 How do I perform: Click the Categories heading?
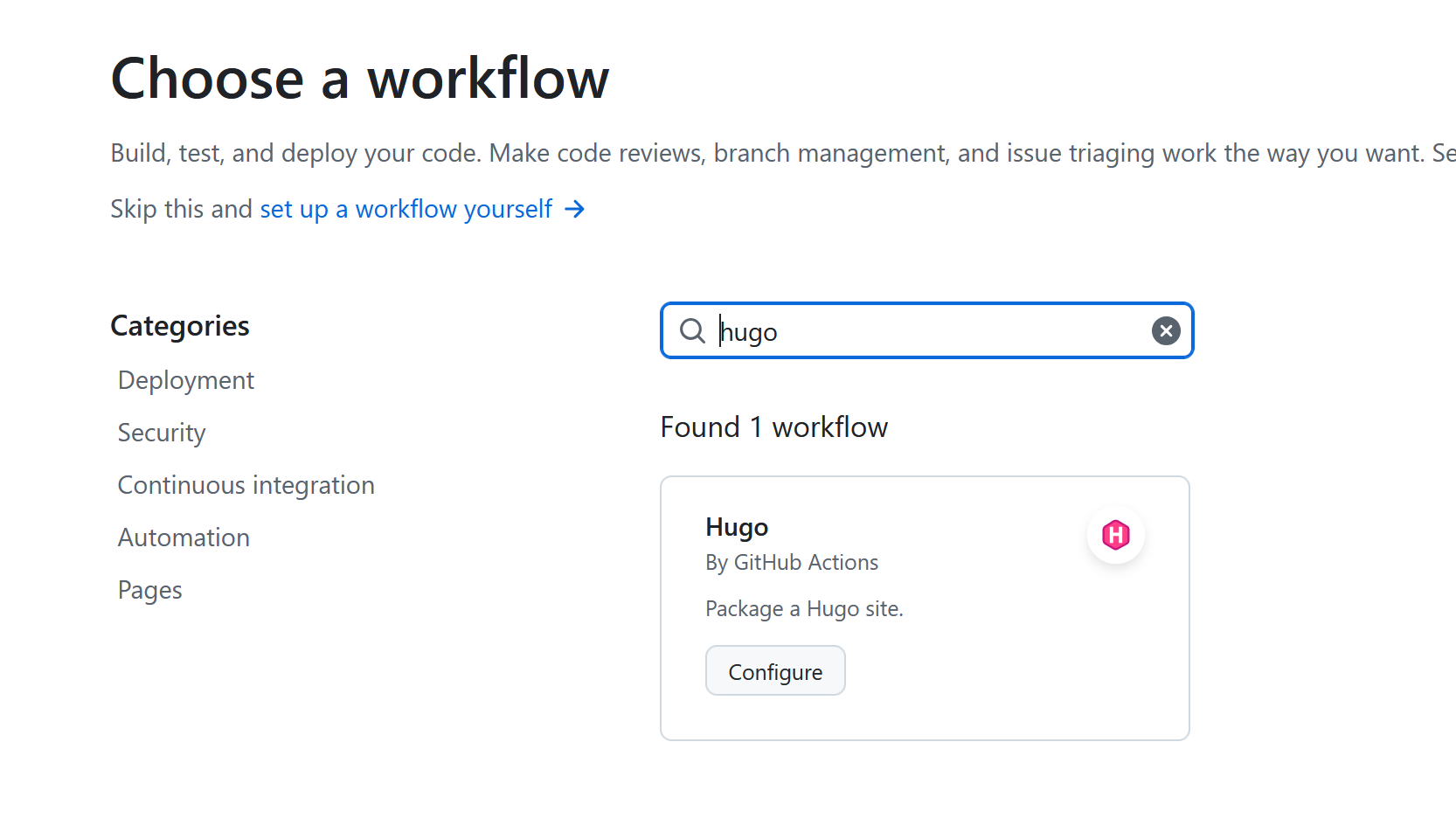[x=180, y=326]
